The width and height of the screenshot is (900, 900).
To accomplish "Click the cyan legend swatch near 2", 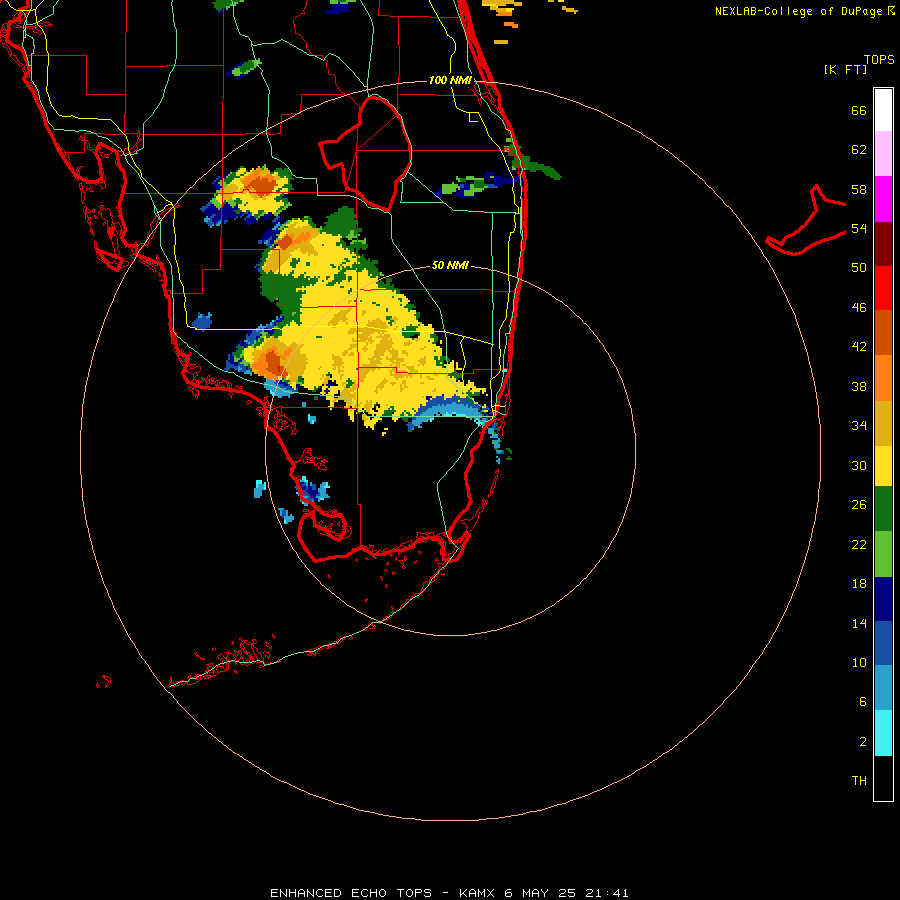I will point(883,733).
